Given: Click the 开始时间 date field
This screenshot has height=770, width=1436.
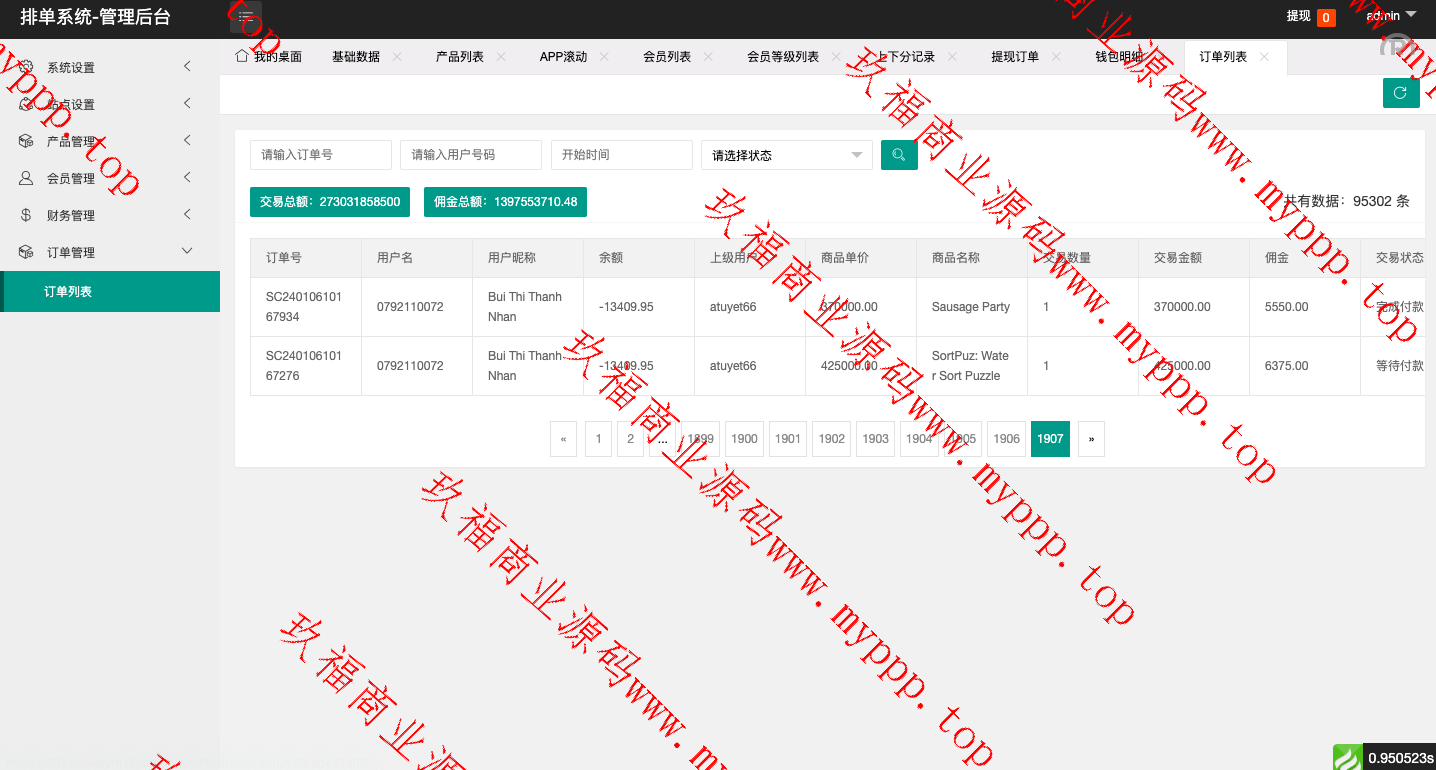Looking at the screenshot, I should pyautogui.click(x=621, y=155).
